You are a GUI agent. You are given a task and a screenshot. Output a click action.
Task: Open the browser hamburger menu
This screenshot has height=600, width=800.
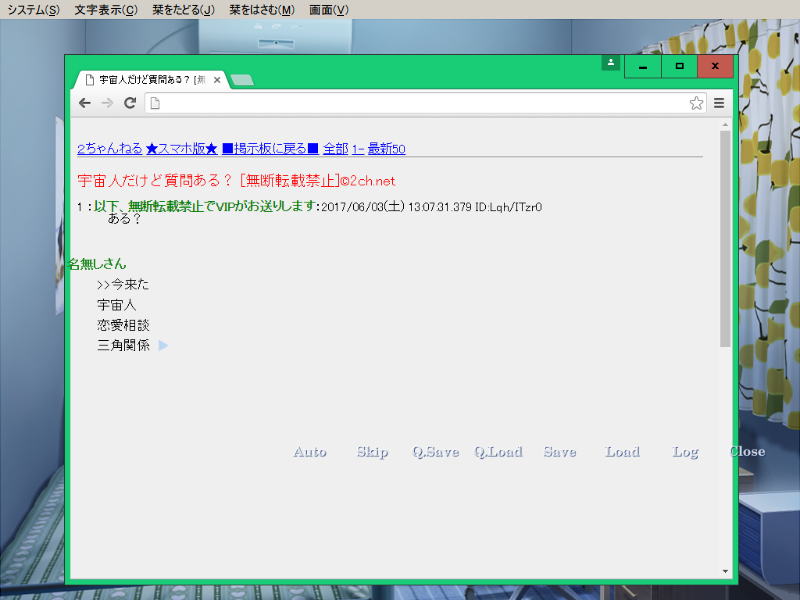(719, 103)
